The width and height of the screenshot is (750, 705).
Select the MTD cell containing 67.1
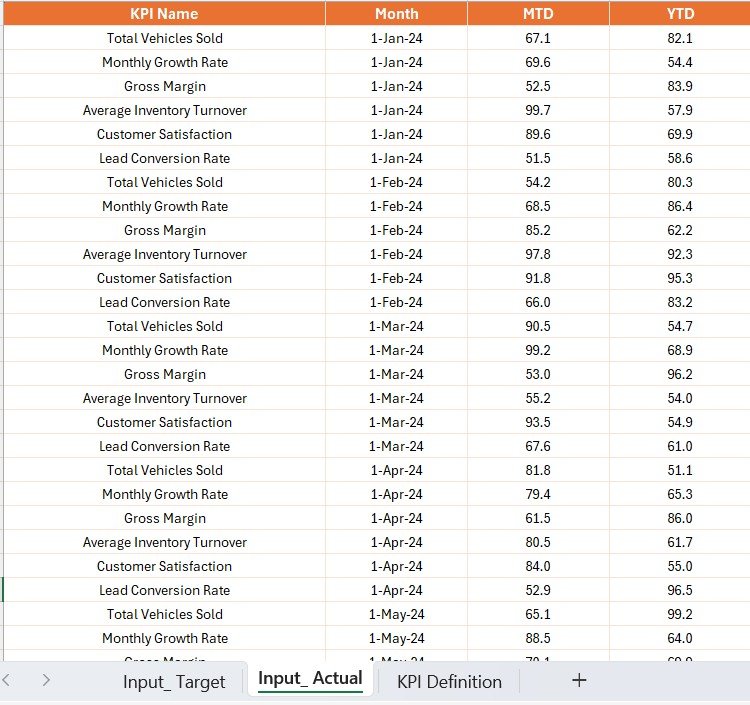[538, 38]
